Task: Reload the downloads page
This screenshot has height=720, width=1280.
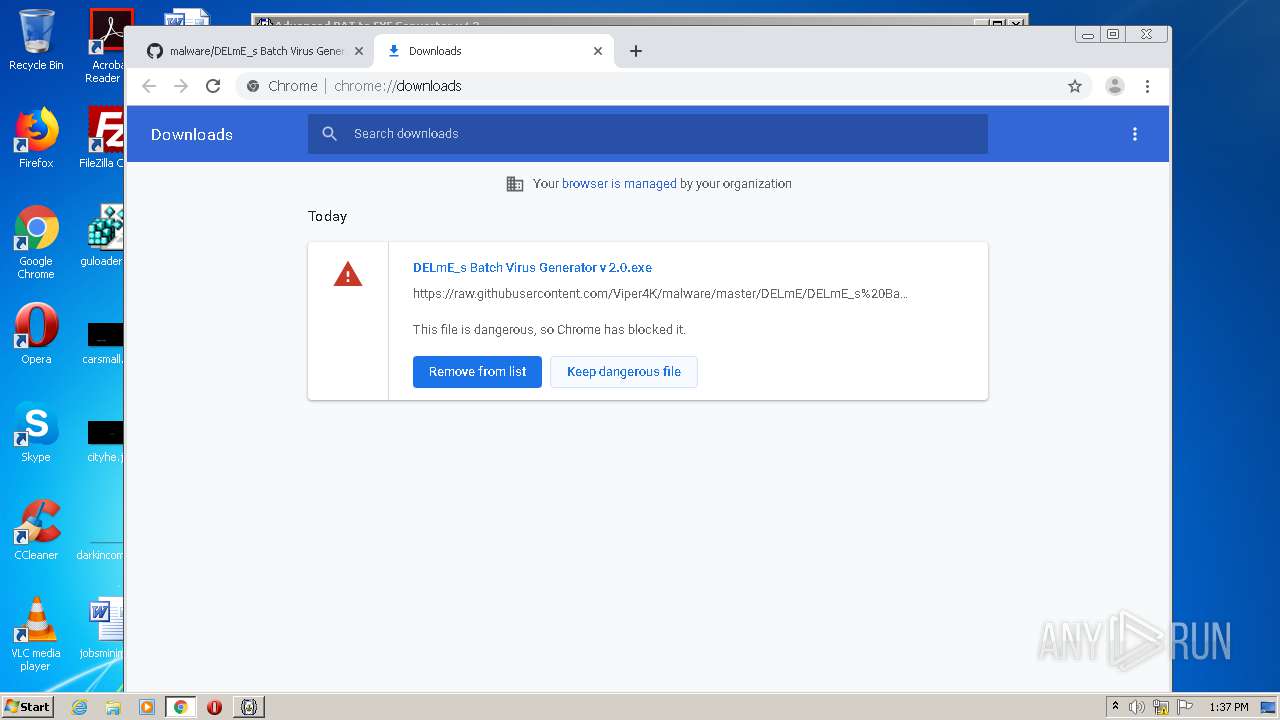Action: (213, 86)
